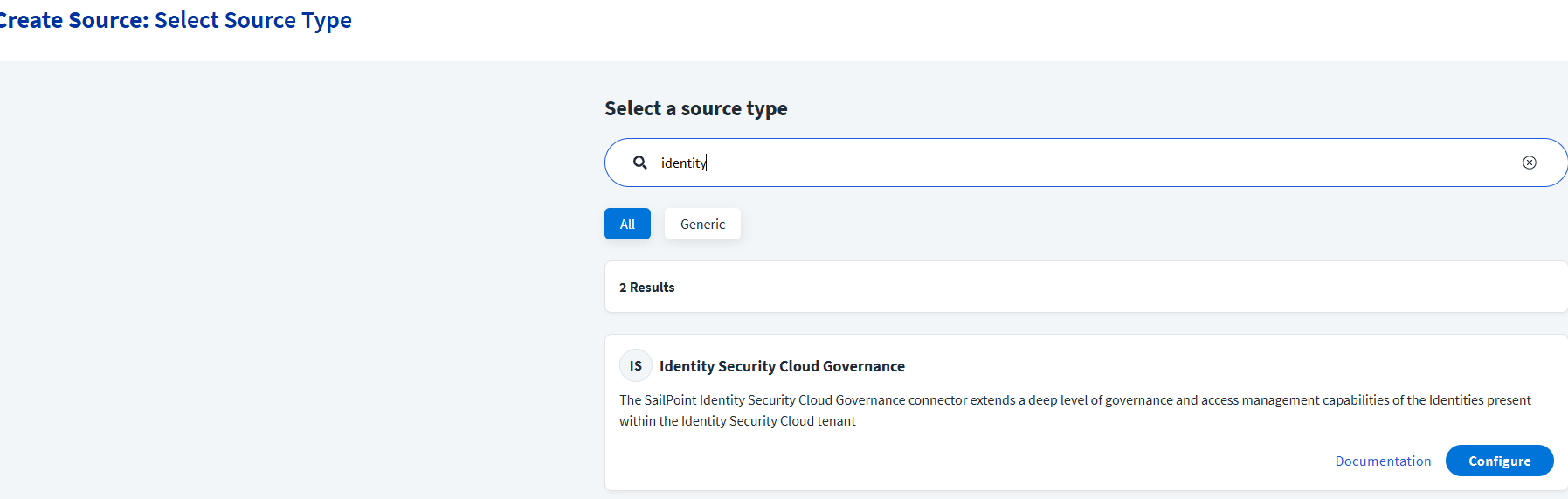Click the Select a source type heading
Image resolution: width=1568 pixels, height=499 pixels.
click(x=696, y=108)
